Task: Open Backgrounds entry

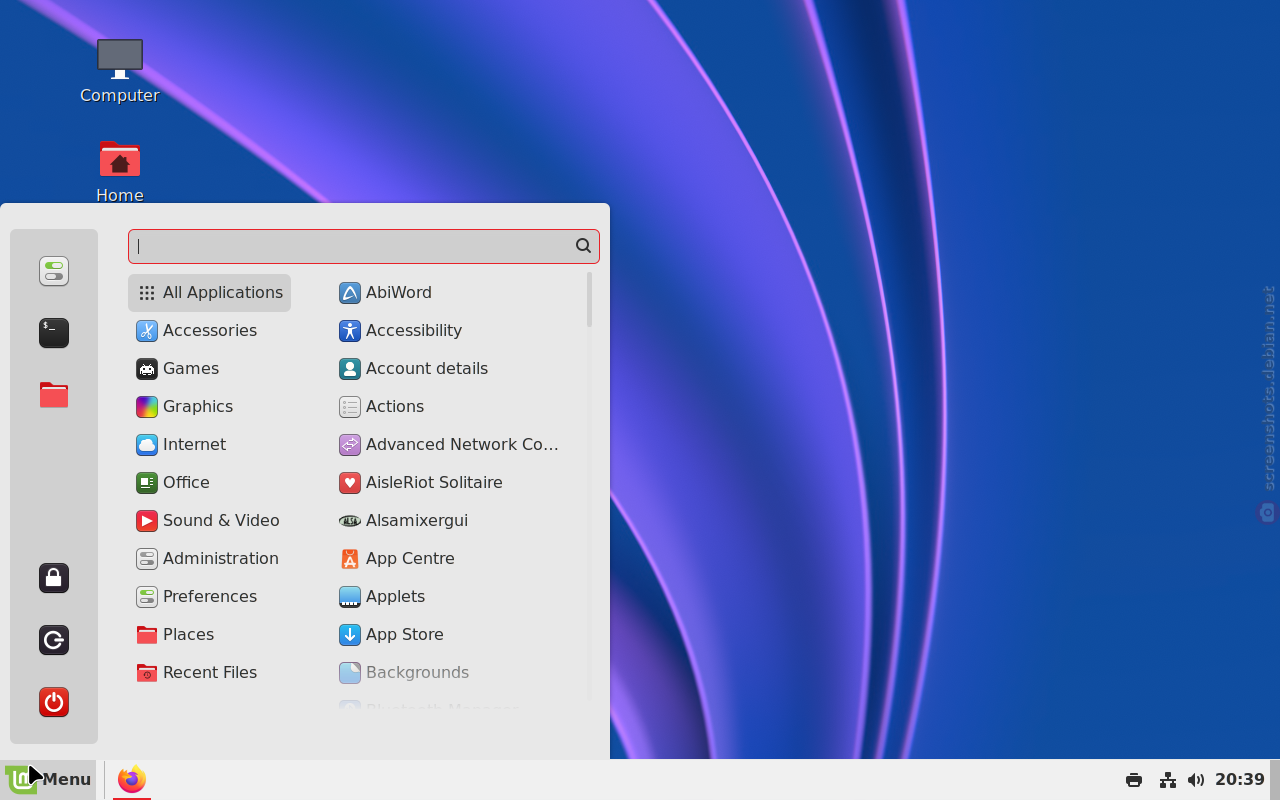Action: coord(450,673)
